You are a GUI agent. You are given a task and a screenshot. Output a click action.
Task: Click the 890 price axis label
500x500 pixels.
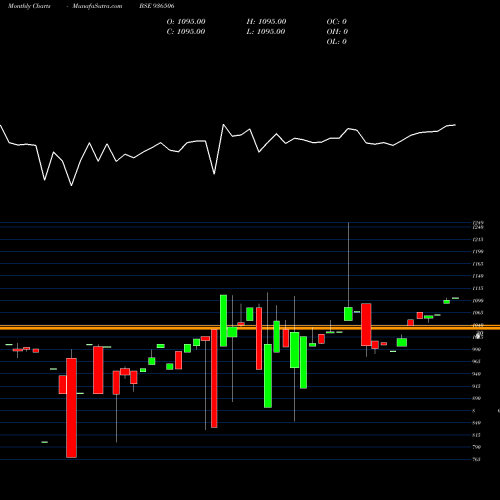(x=477, y=398)
